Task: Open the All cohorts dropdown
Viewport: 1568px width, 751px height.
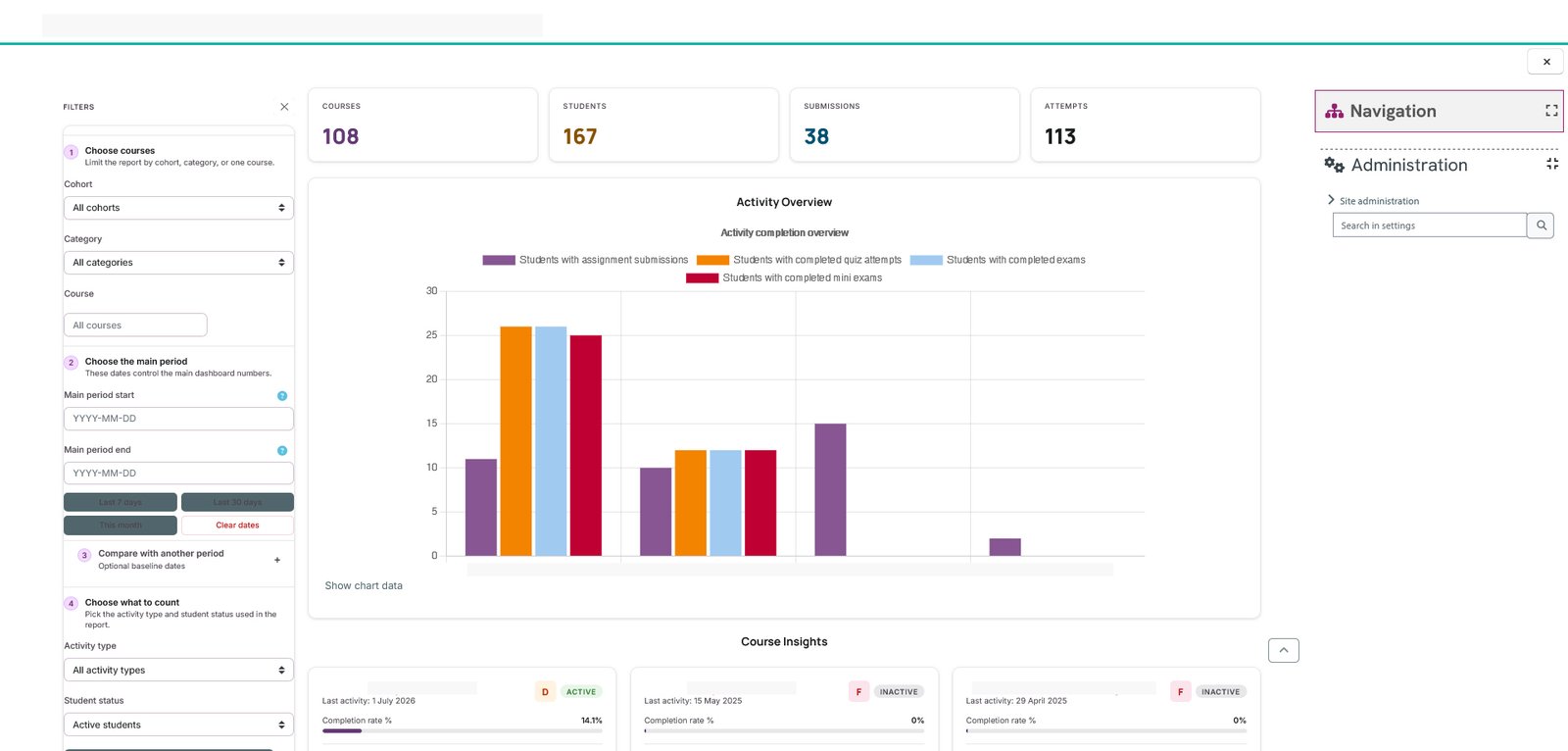Action: pyautogui.click(x=178, y=208)
